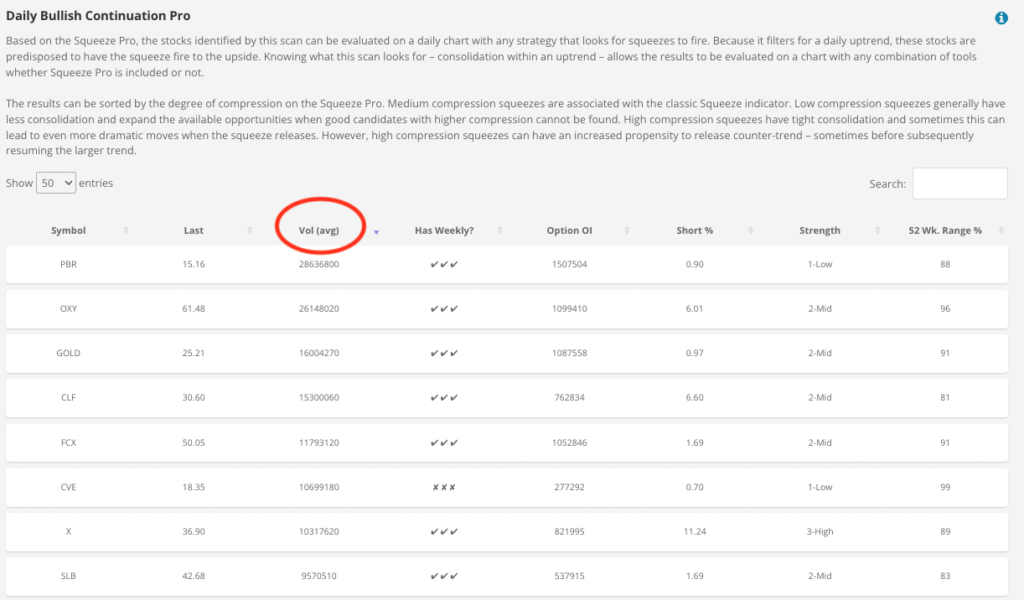Select the OXY symbol cell
Image resolution: width=1024 pixels, height=600 pixels.
[69, 309]
